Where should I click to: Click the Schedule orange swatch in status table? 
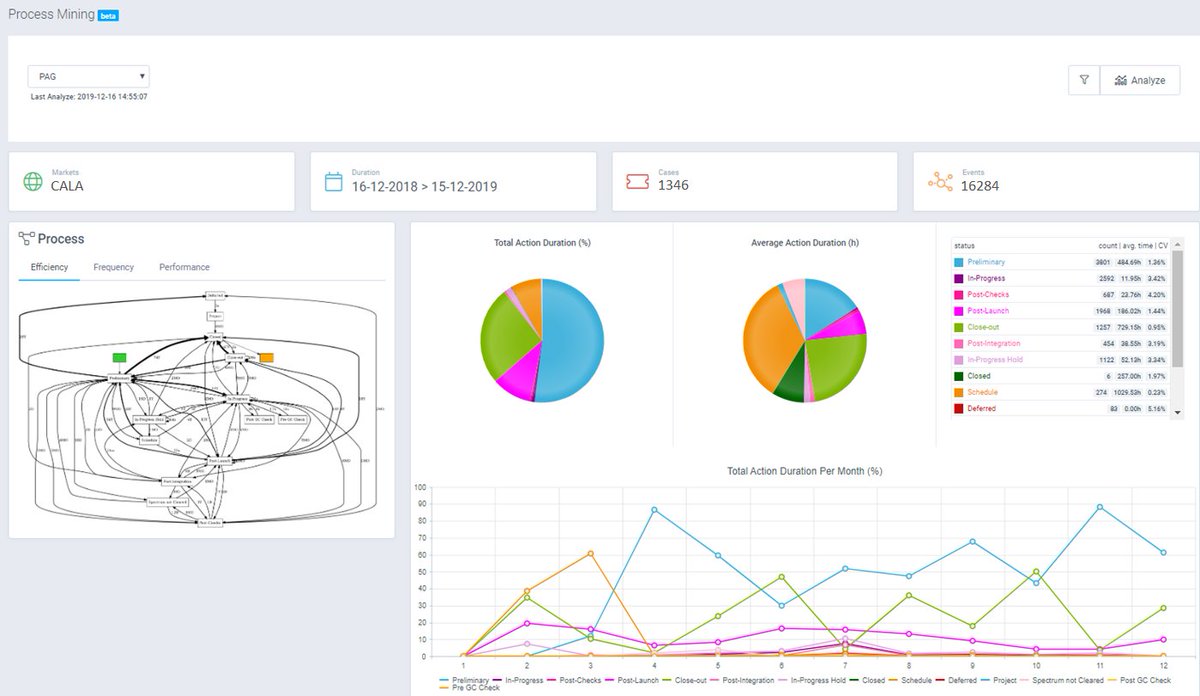pyautogui.click(x=959, y=392)
